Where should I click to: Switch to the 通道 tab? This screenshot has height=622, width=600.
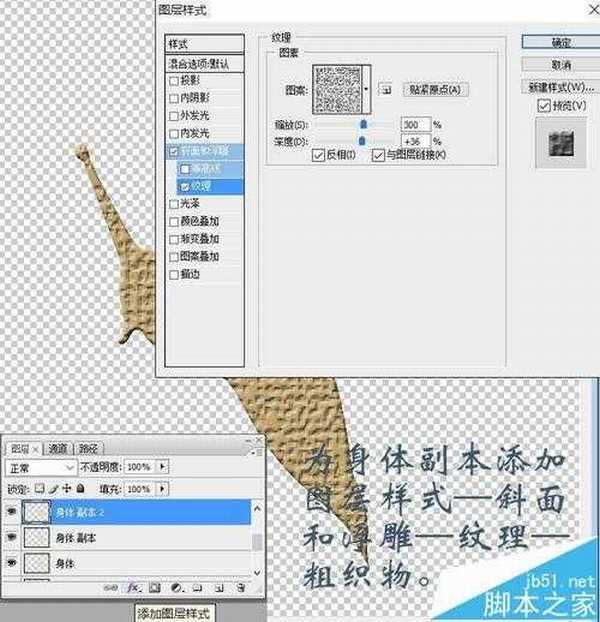pos(58,449)
